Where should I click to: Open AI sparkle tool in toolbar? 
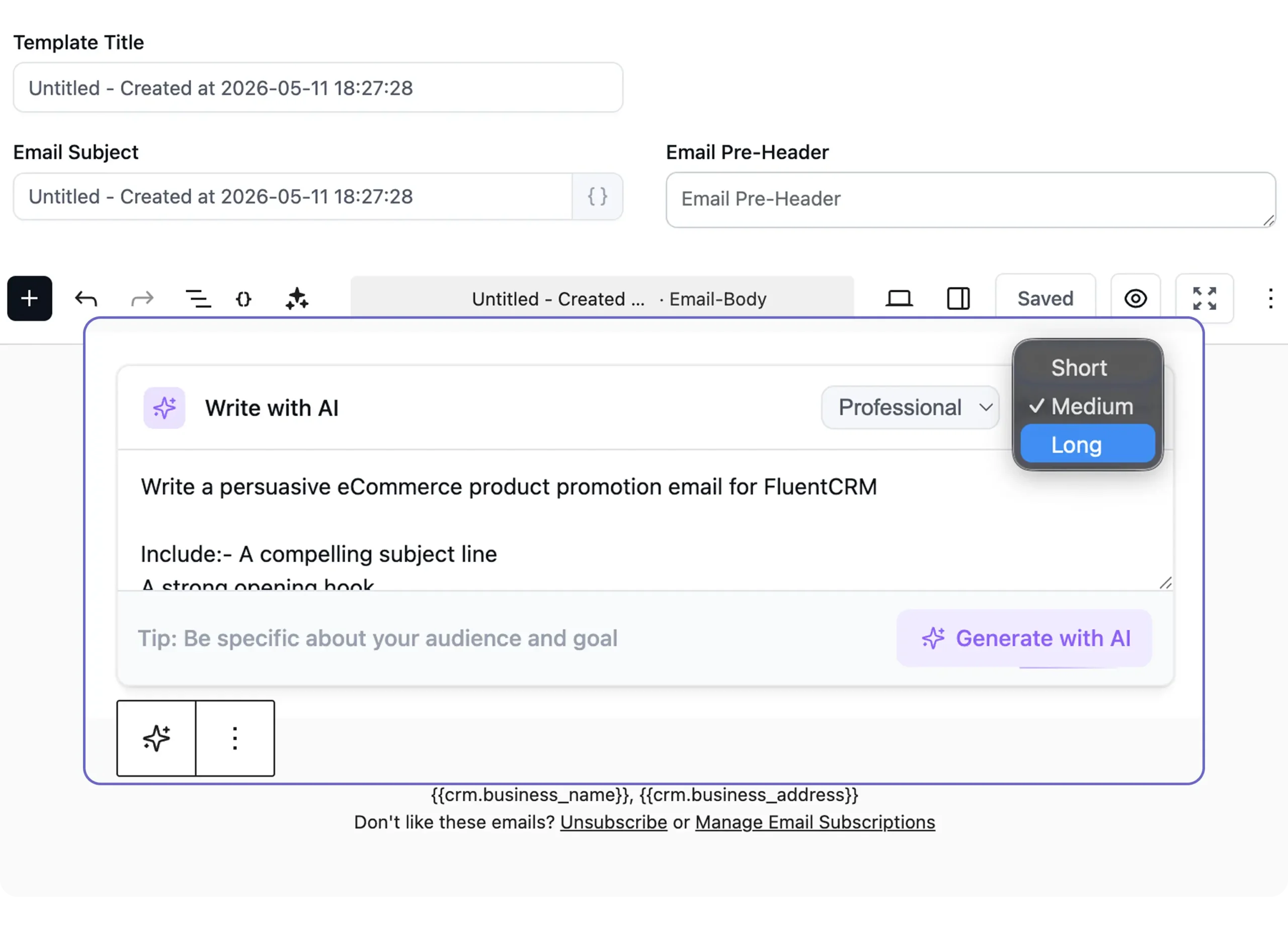(297, 299)
